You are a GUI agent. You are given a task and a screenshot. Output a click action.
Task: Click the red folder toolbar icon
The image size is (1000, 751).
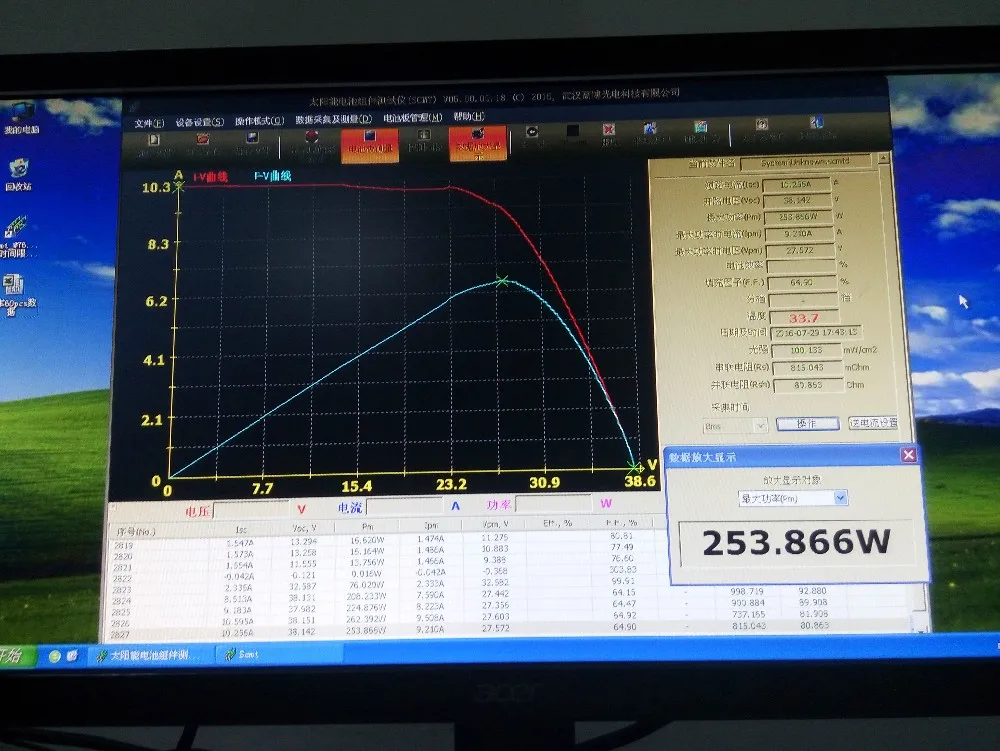click(203, 138)
